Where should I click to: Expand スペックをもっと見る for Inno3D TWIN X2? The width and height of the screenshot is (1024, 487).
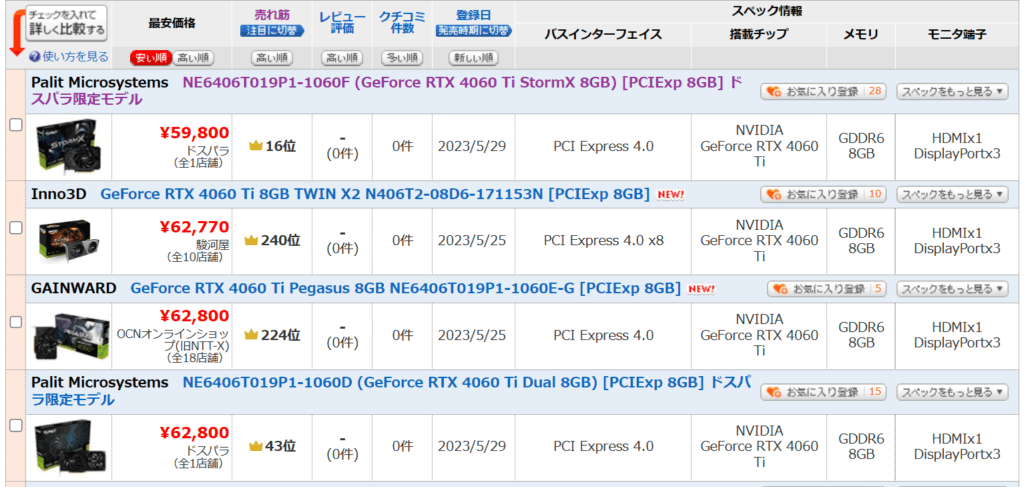pos(953,194)
